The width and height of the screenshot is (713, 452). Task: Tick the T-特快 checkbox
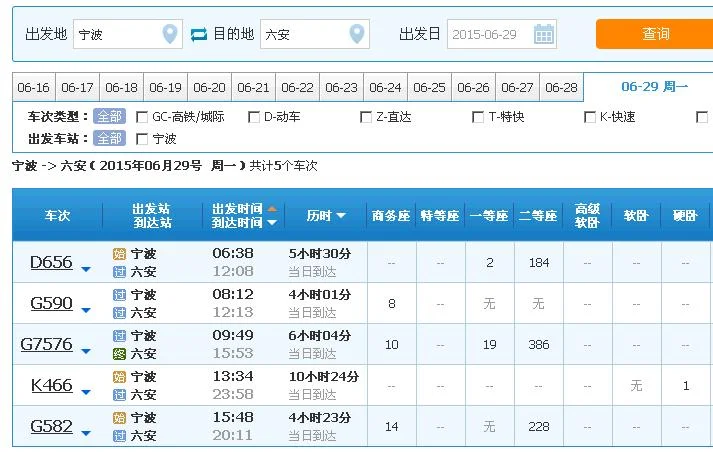478,117
